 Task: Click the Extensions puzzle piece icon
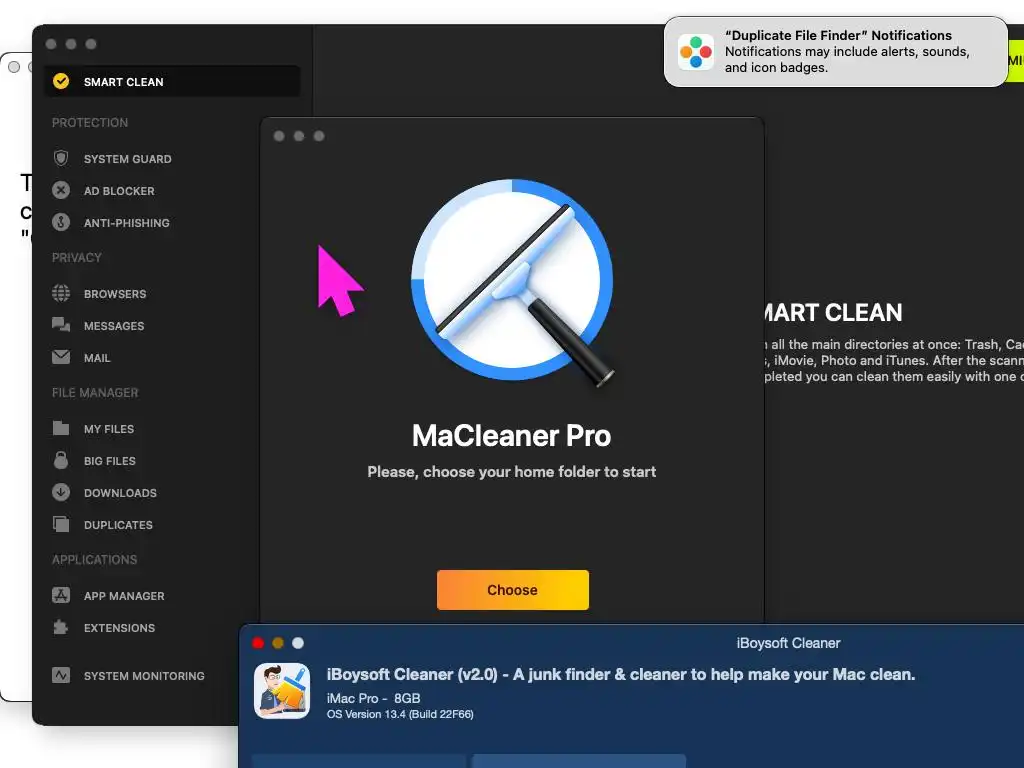(61, 627)
